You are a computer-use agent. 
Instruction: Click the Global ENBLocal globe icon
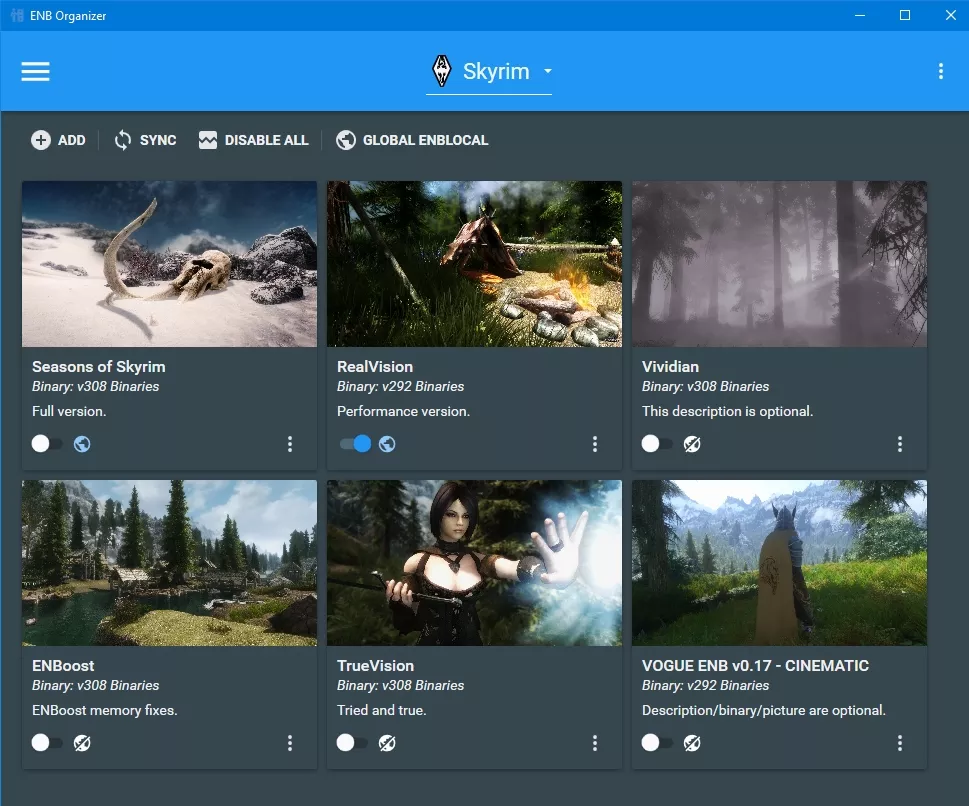(345, 140)
